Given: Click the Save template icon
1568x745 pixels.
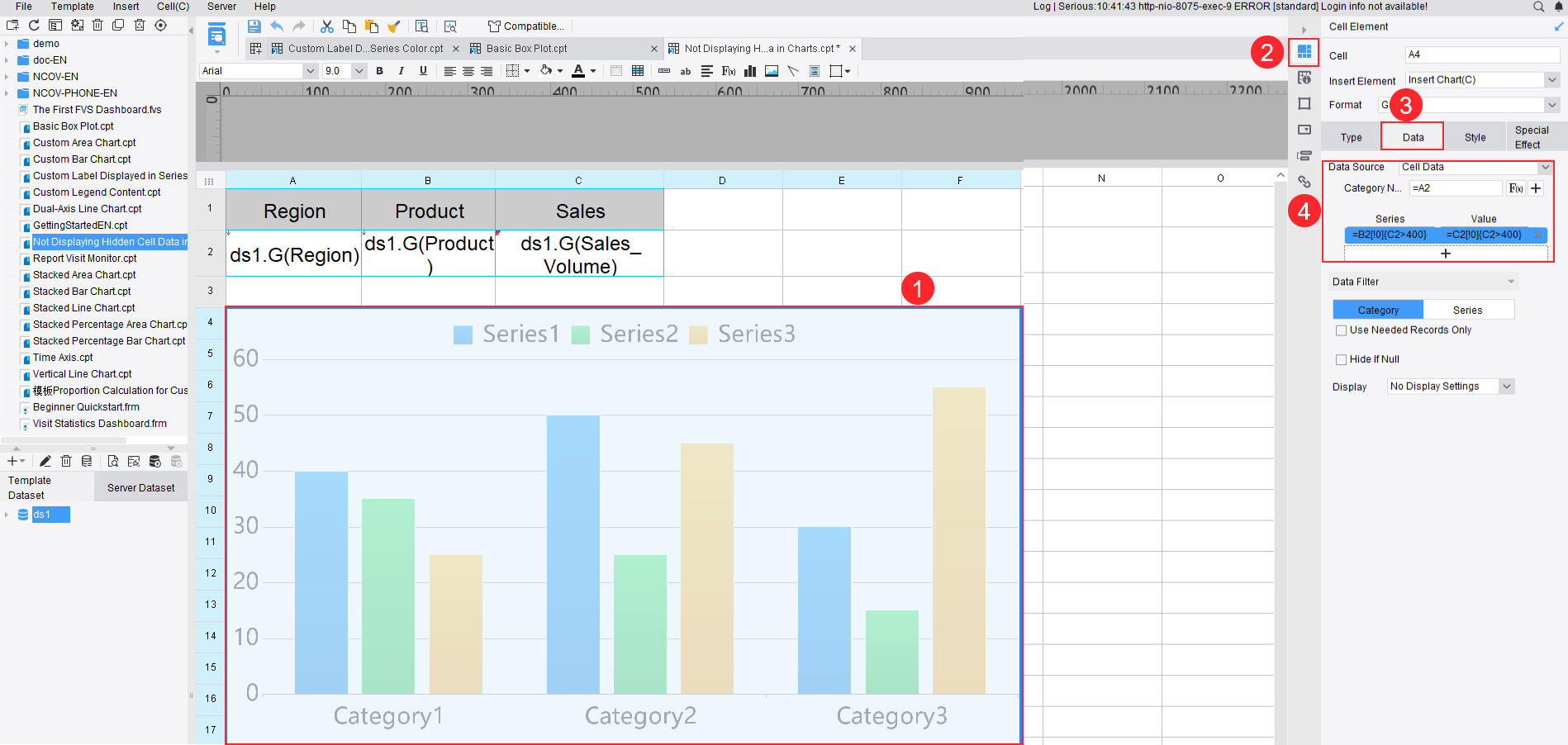Looking at the screenshot, I should point(254,26).
